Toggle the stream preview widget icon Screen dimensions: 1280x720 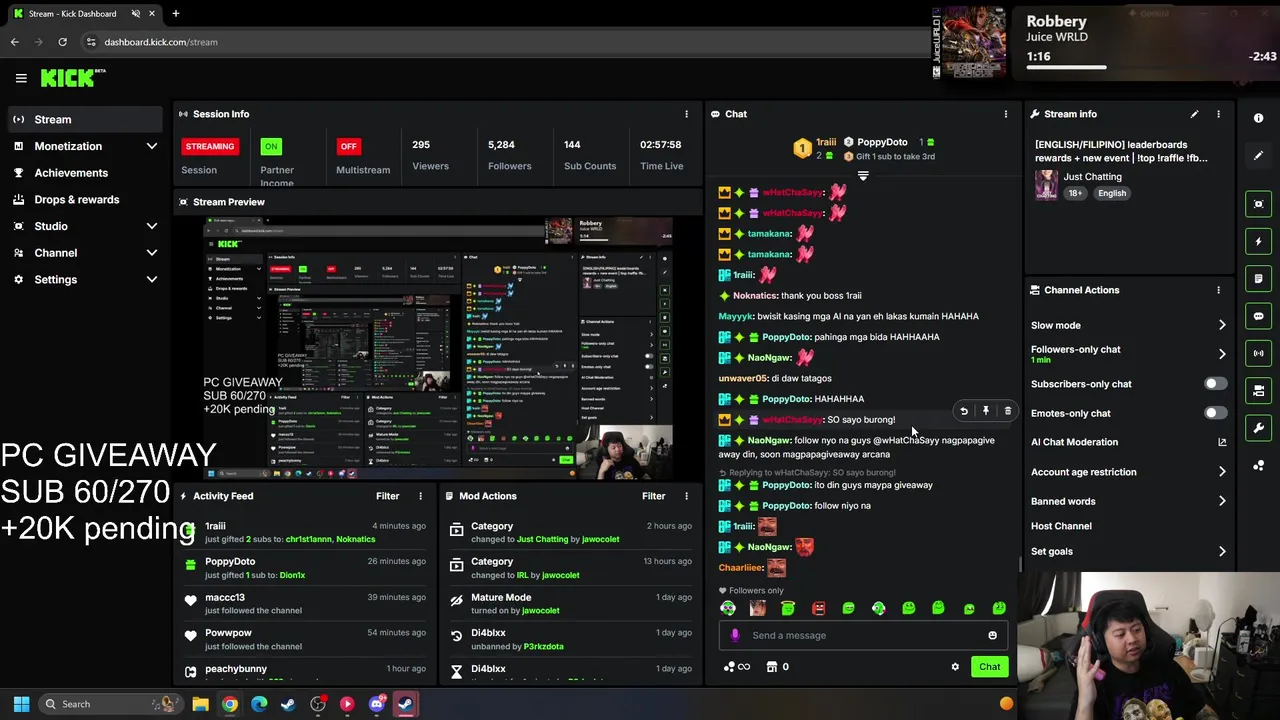coord(1258,204)
